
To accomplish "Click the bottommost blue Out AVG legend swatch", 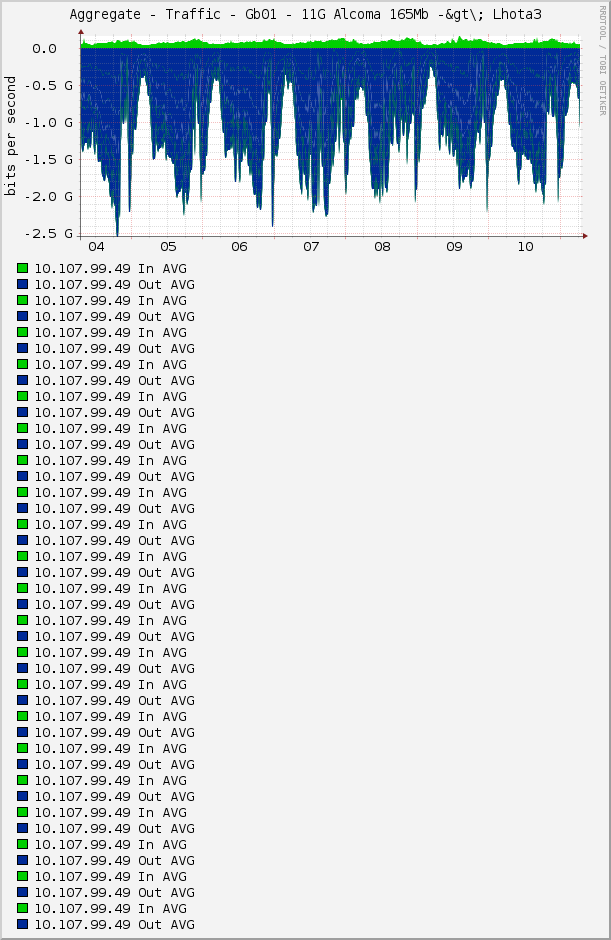I will coord(23,924).
